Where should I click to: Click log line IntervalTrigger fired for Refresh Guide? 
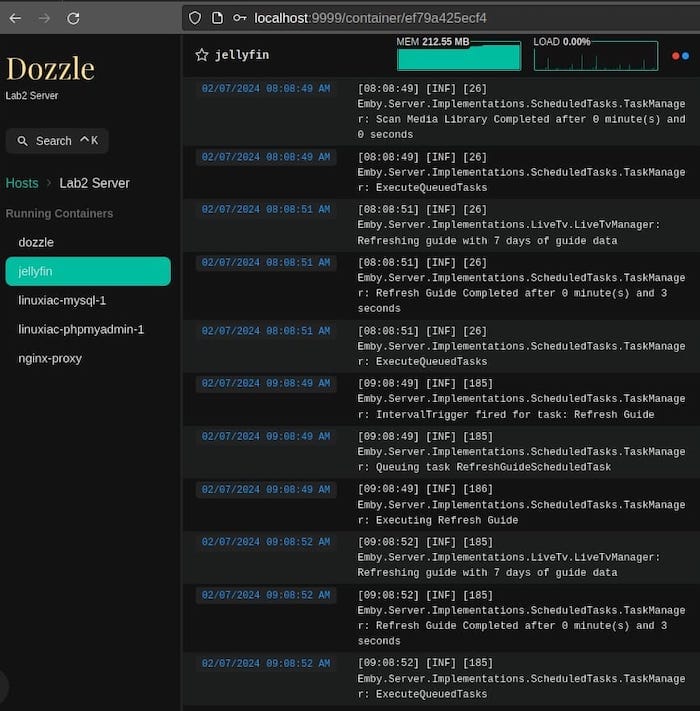click(x=521, y=399)
